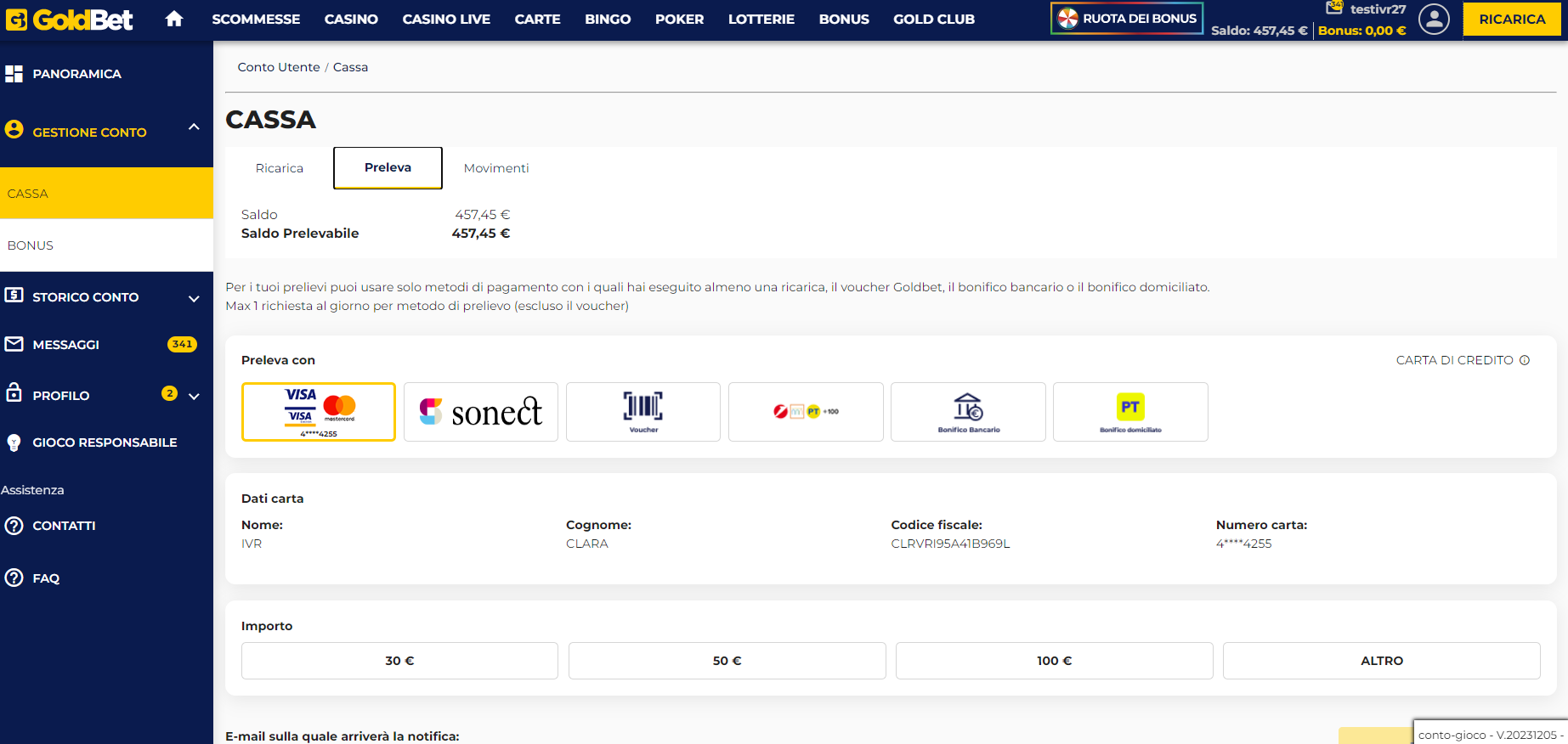The width and height of the screenshot is (1568, 744).
Task: Click the 341 messages badge
Action: pyautogui.click(x=182, y=344)
